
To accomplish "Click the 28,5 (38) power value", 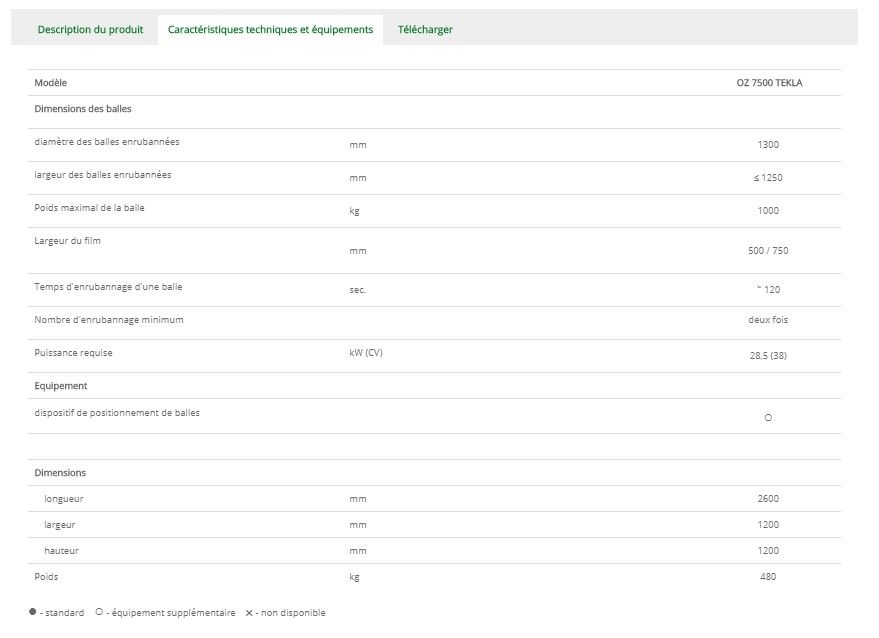I will (x=768, y=356).
